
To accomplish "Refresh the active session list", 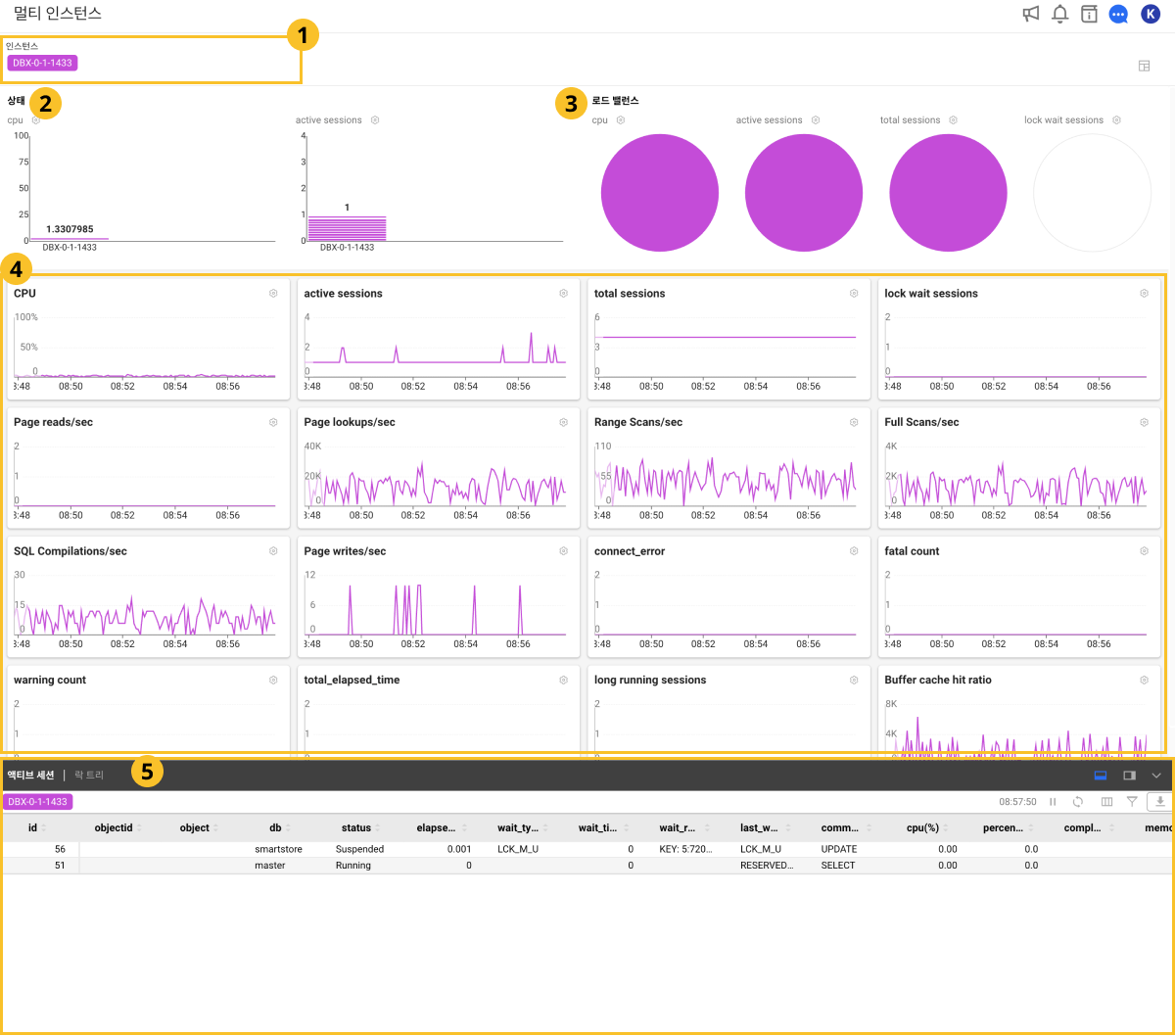I will (x=1078, y=801).
